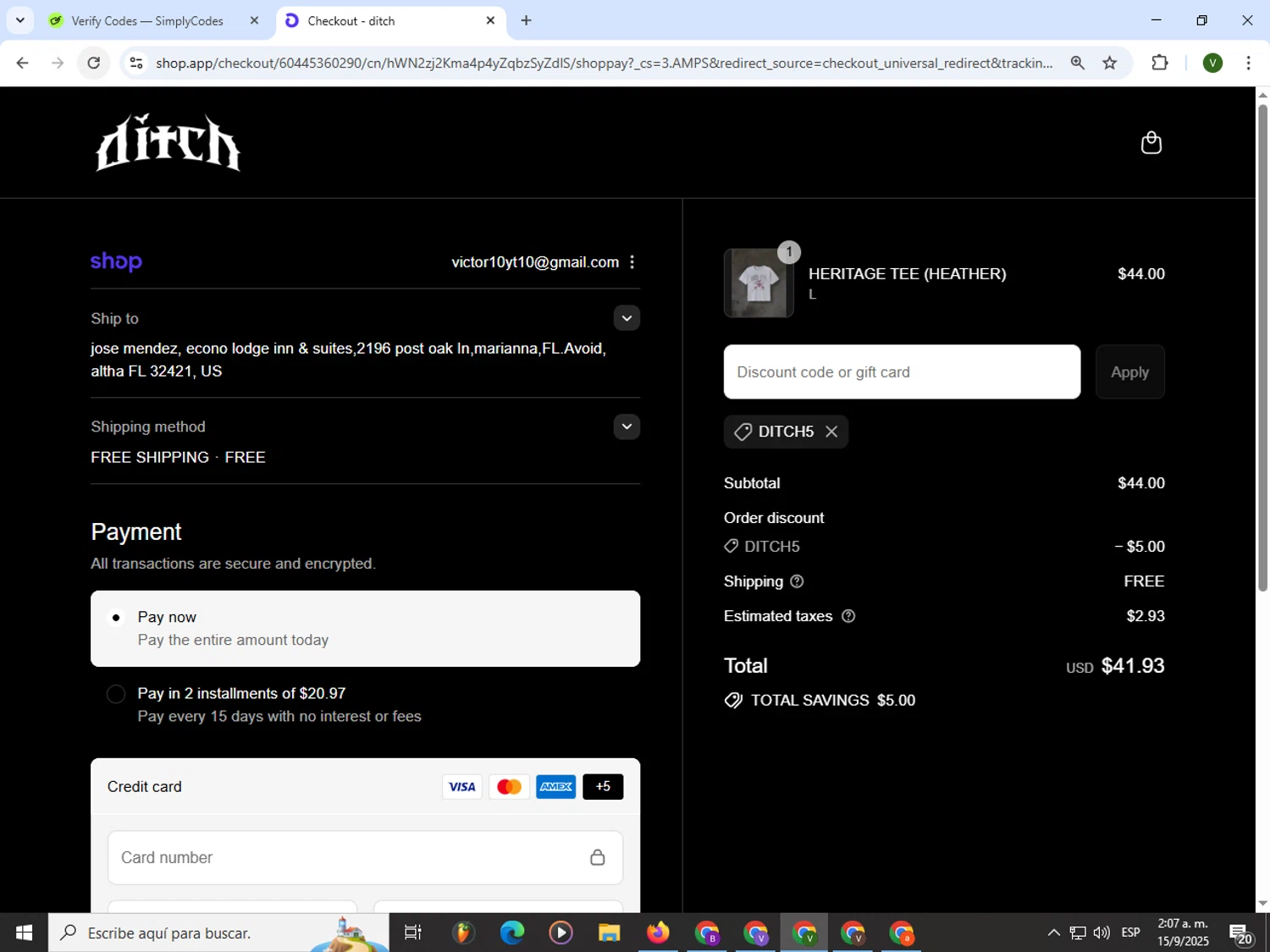Viewport: 1270px width, 952px height.
Task: Open Microsoft Edge from the taskbar
Action: 511,933
